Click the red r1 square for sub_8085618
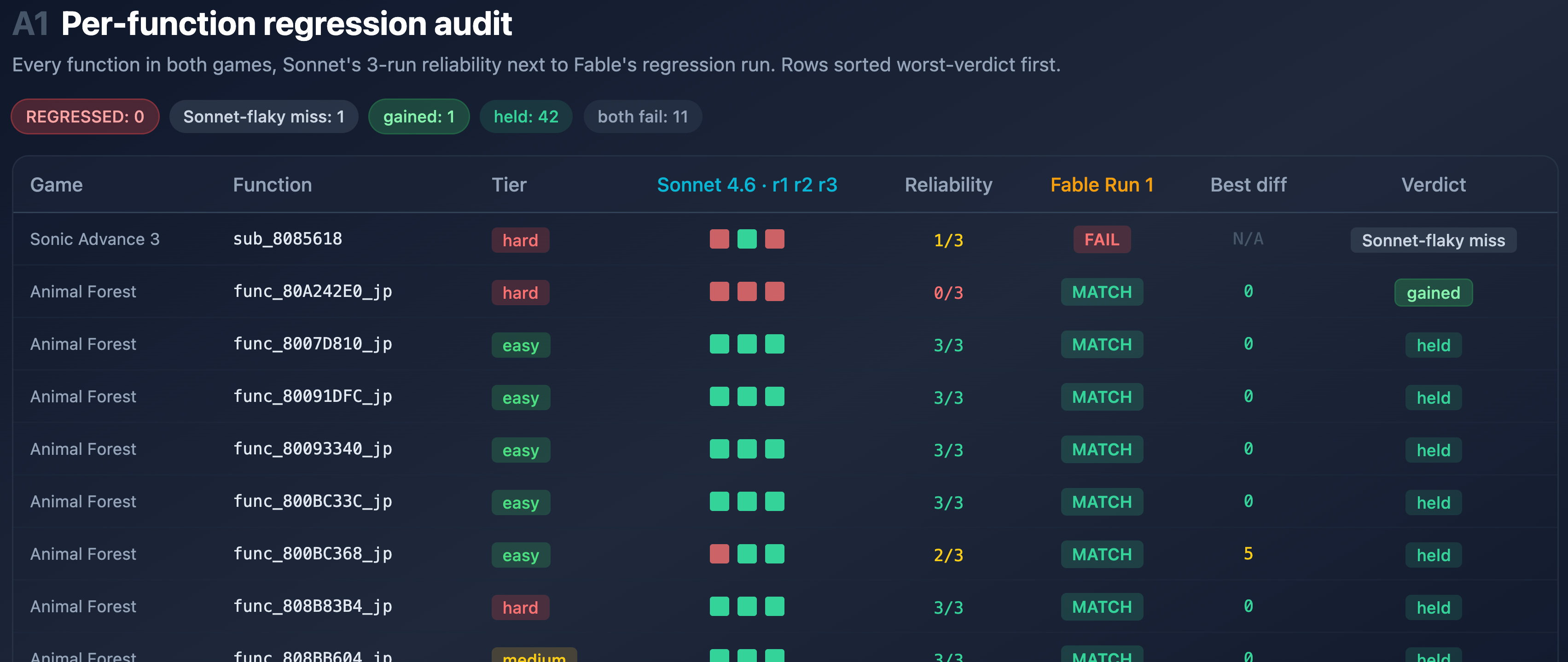The image size is (1568, 662). [720, 239]
